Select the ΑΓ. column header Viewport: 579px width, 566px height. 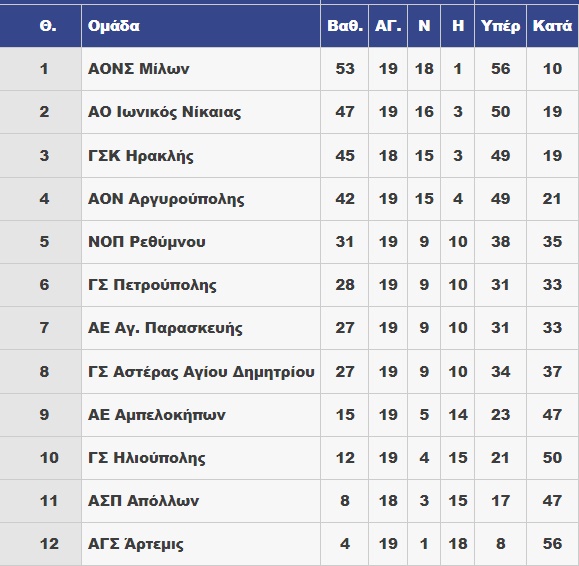click(388, 26)
